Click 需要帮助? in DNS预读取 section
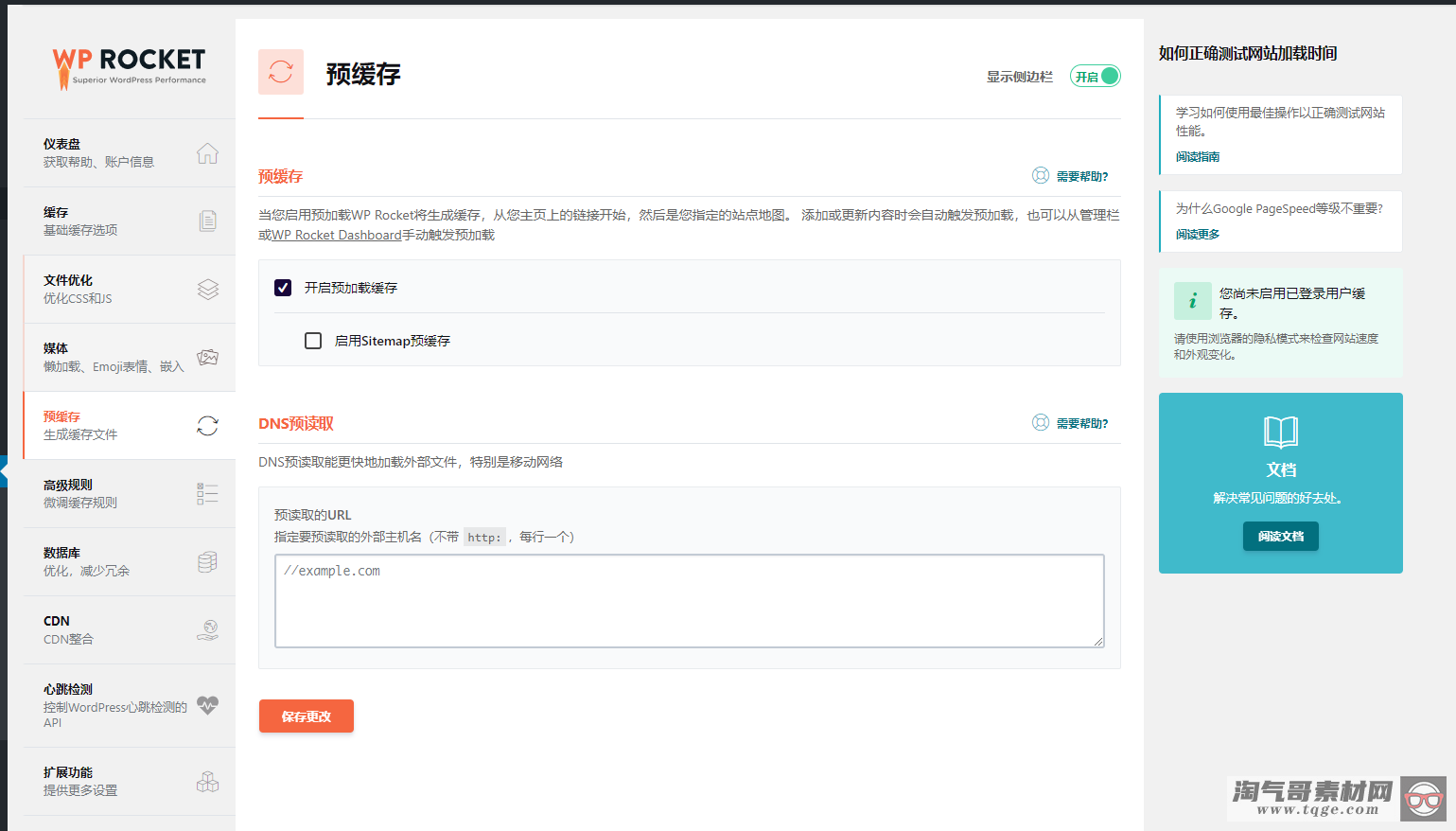Image resolution: width=1456 pixels, height=831 pixels. (1082, 423)
